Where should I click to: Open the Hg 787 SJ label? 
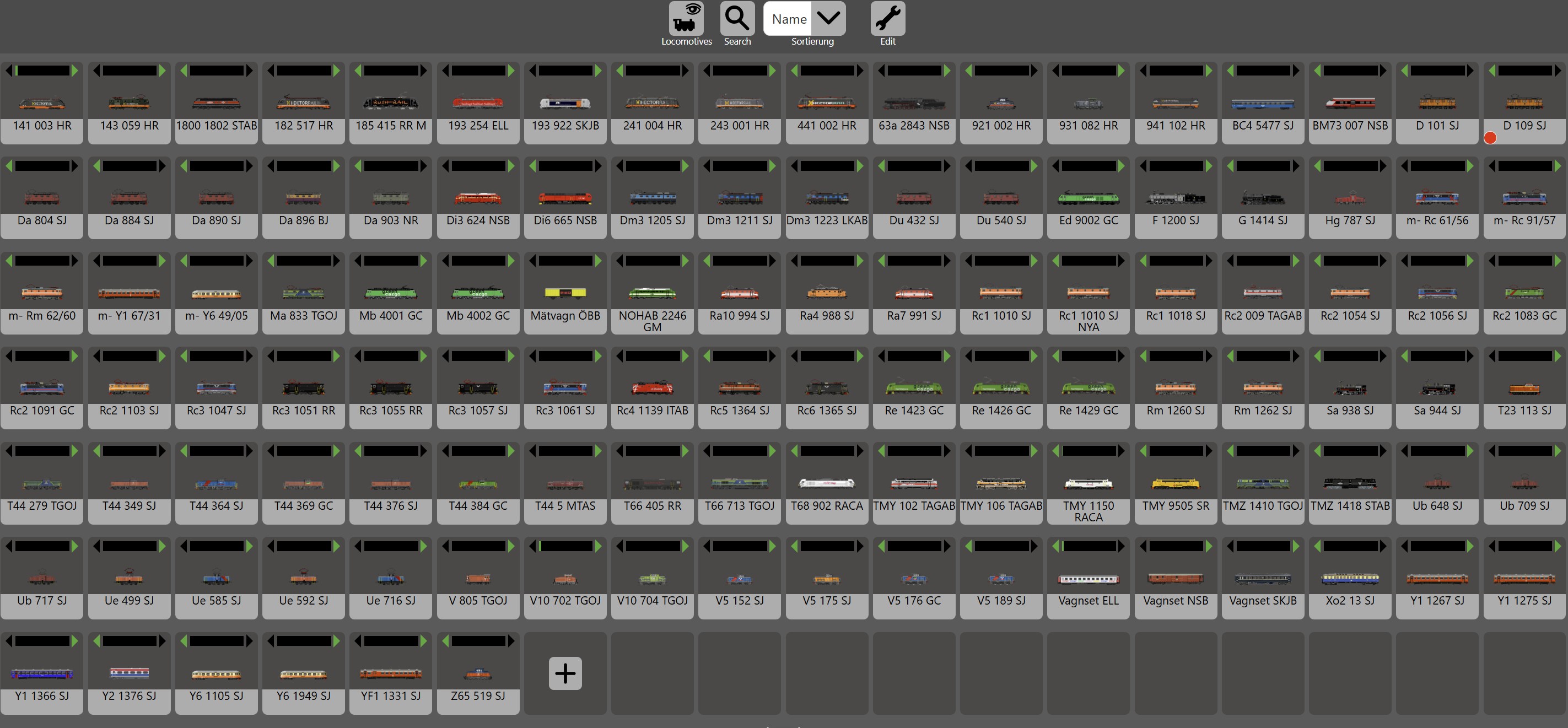coord(1350,221)
